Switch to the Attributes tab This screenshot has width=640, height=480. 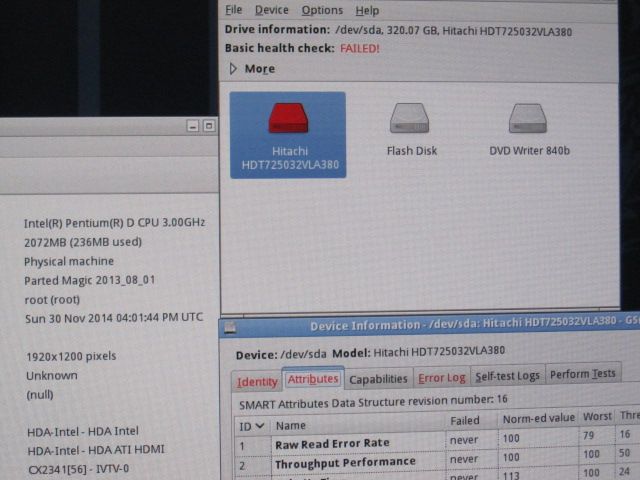point(313,379)
